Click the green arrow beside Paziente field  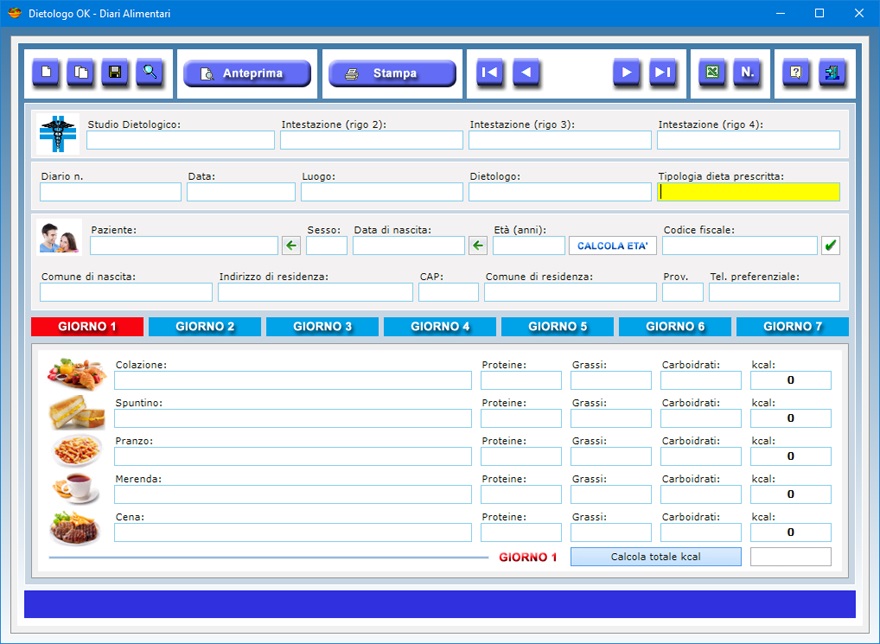tap(291, 245)
